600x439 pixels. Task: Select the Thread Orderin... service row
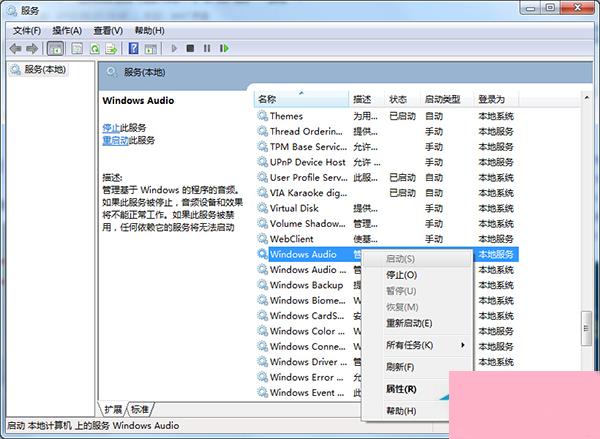pos(387,131)
